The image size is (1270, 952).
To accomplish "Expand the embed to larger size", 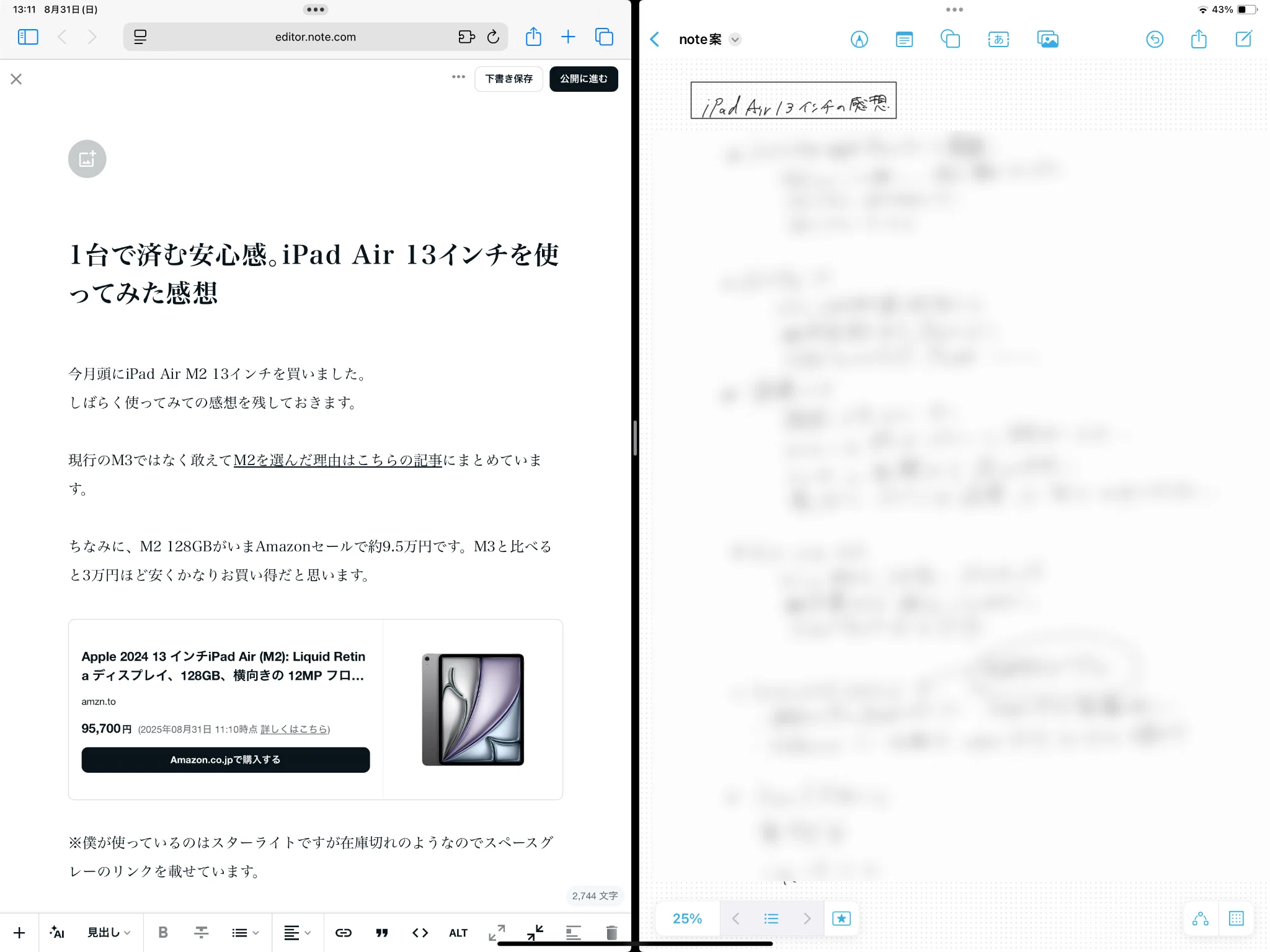I will pyautogui.click(x=497, y=933).
